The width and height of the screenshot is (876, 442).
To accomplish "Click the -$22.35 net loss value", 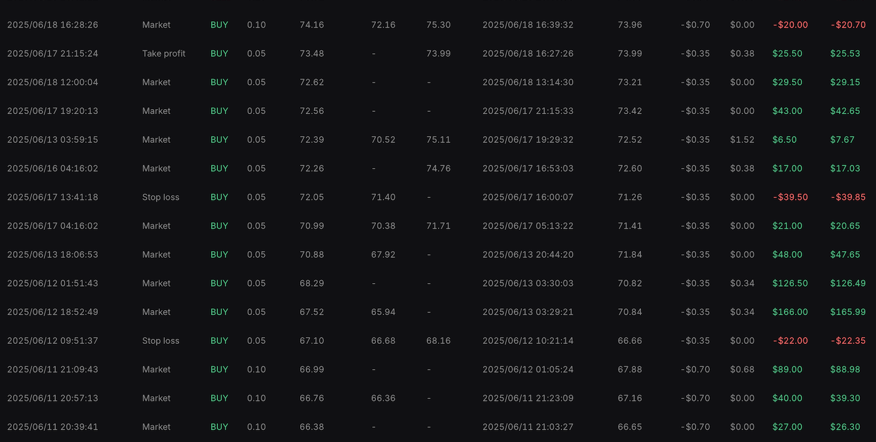I will (848, 341).
